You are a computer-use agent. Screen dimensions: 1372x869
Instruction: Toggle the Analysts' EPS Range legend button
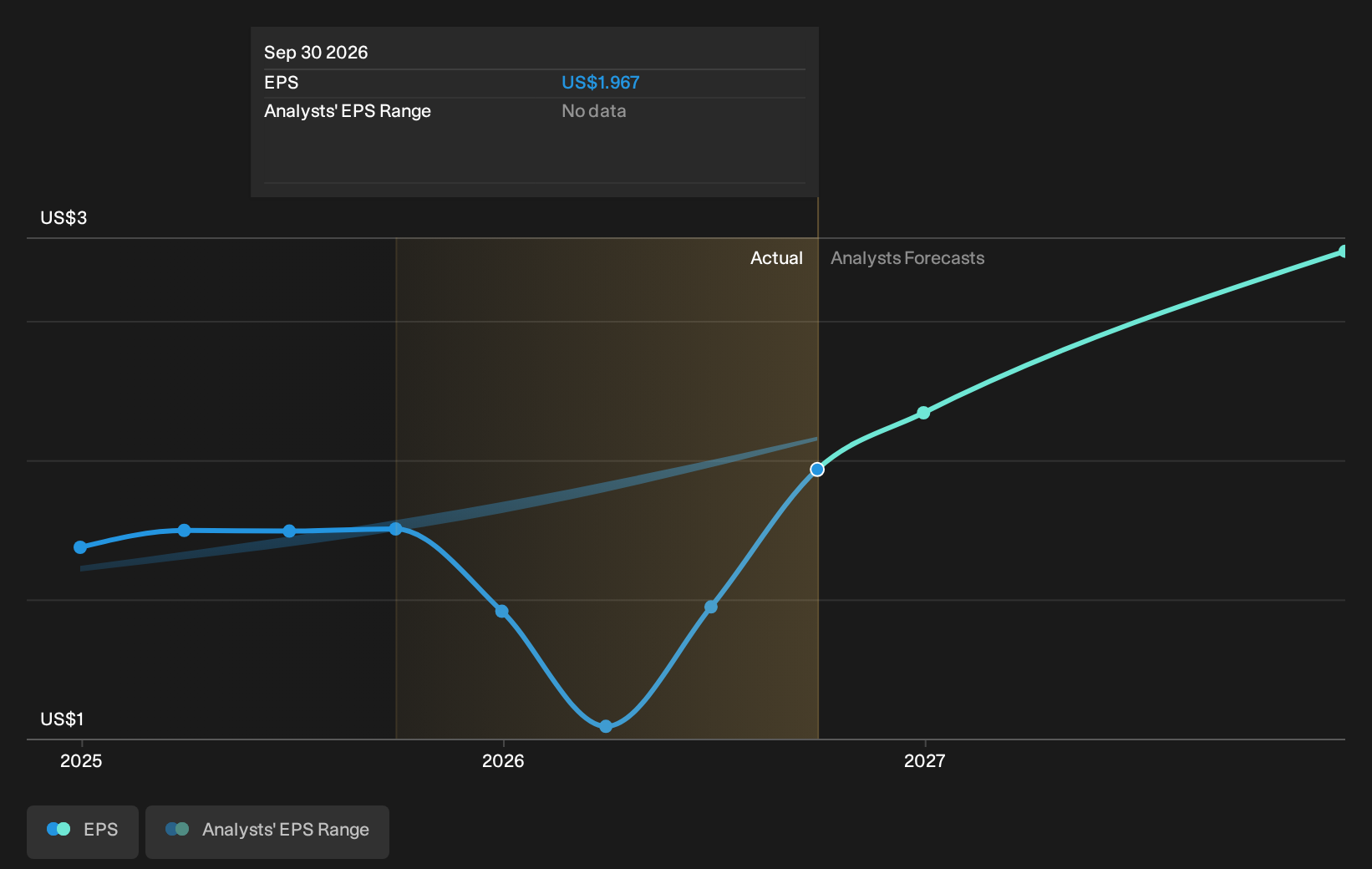tap(267, 831)
